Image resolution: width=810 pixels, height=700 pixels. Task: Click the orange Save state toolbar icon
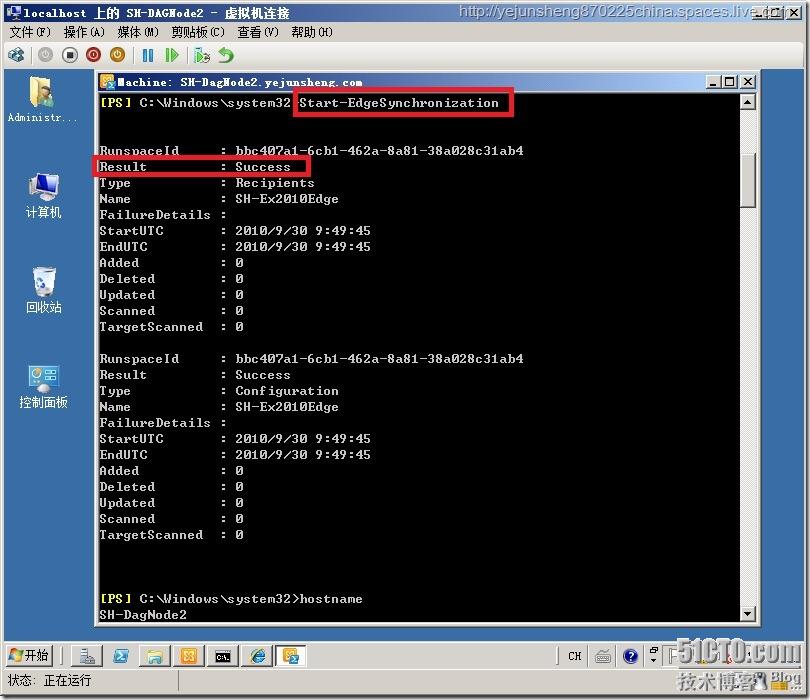(x=118, y=55)
